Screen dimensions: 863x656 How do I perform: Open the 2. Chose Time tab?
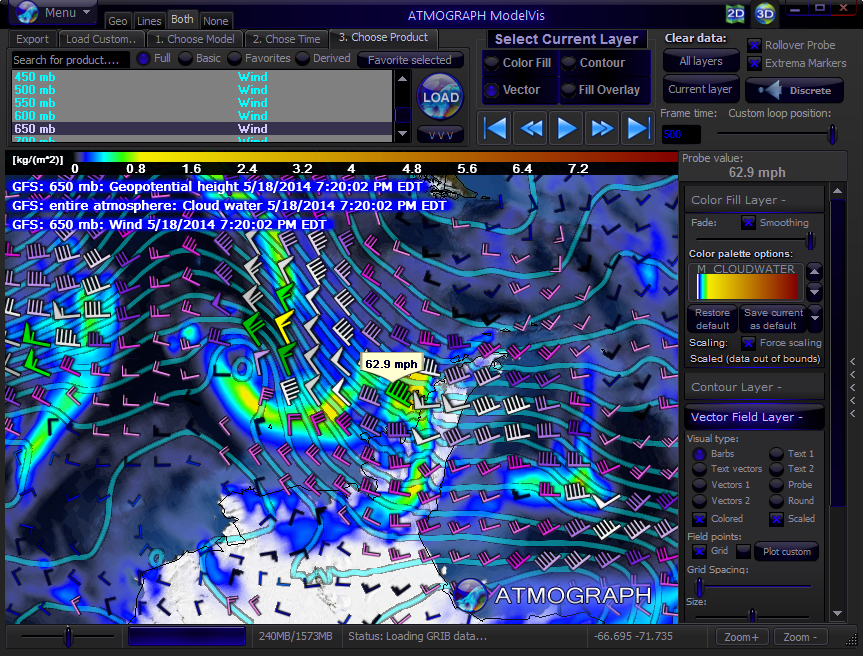pyautogui.click(x=286, y=39)
